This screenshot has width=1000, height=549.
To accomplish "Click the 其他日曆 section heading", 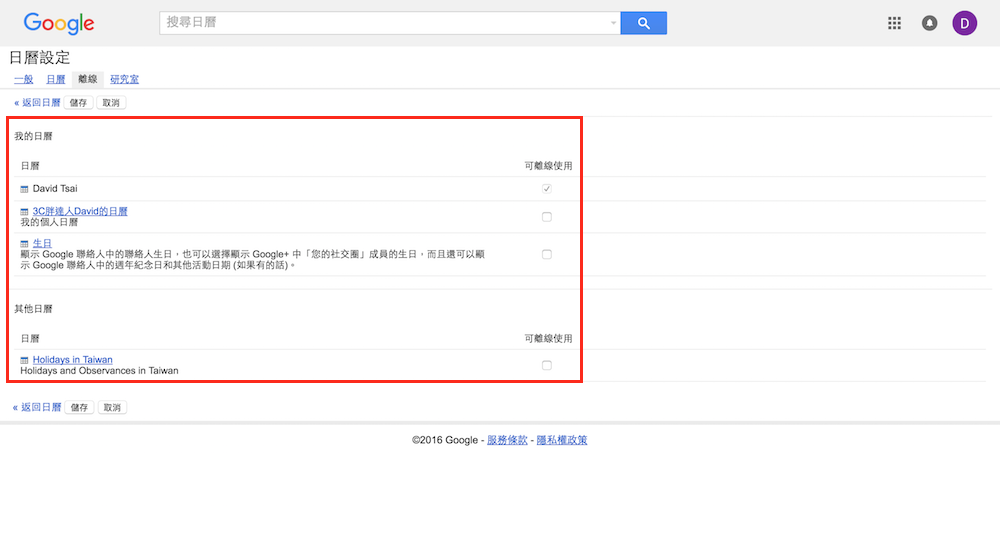I will click(33, 309).
